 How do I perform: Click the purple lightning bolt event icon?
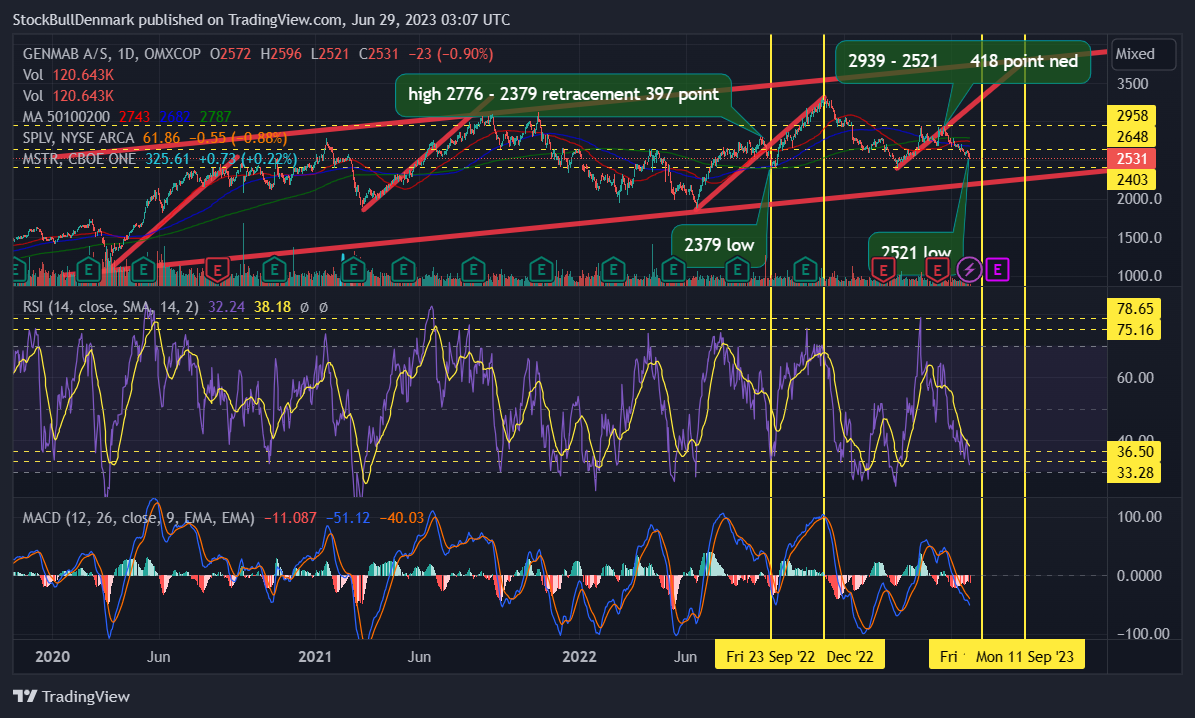pyautogui.click(x=969, y=269)
